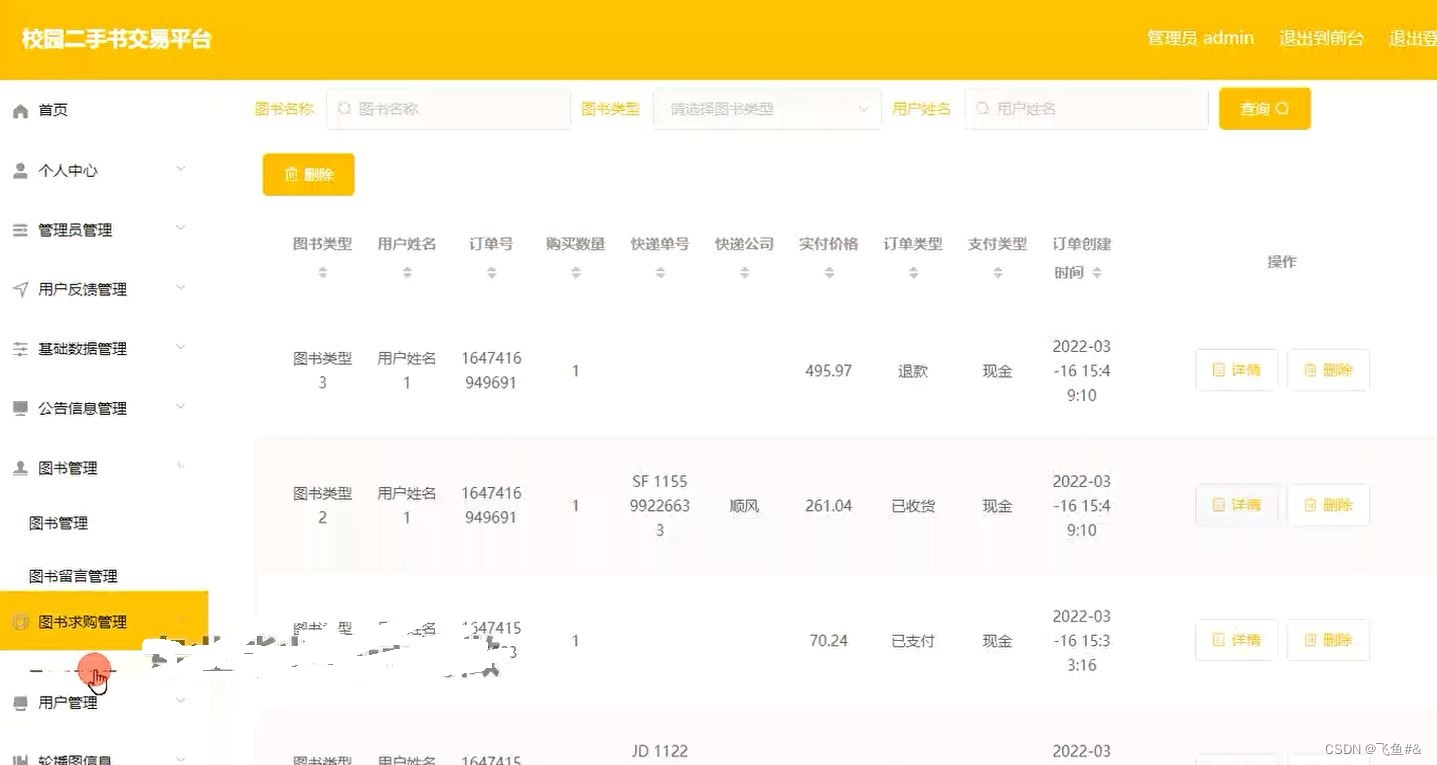Click the home icon beside 首页
Image resolution: width=1437 pixels, height=765 pixels.
(20, 111)
